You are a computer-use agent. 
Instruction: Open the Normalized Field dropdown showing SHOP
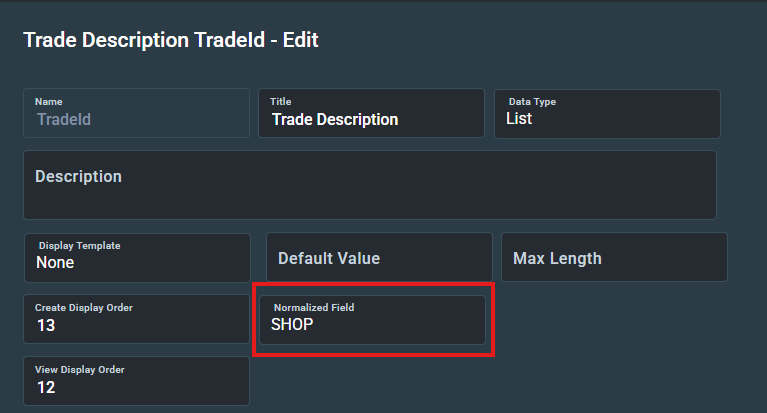372,320
